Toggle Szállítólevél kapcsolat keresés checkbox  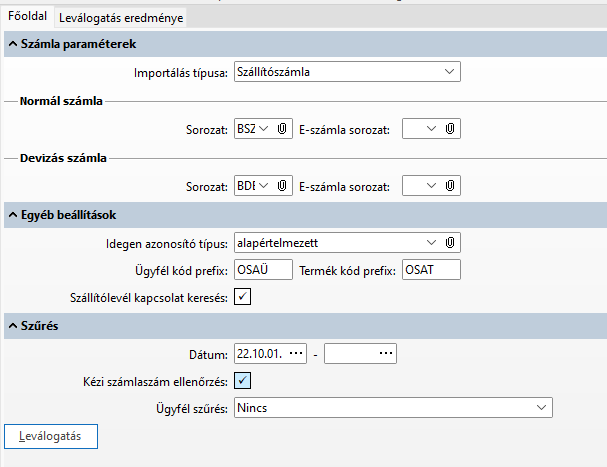[243, 297]
